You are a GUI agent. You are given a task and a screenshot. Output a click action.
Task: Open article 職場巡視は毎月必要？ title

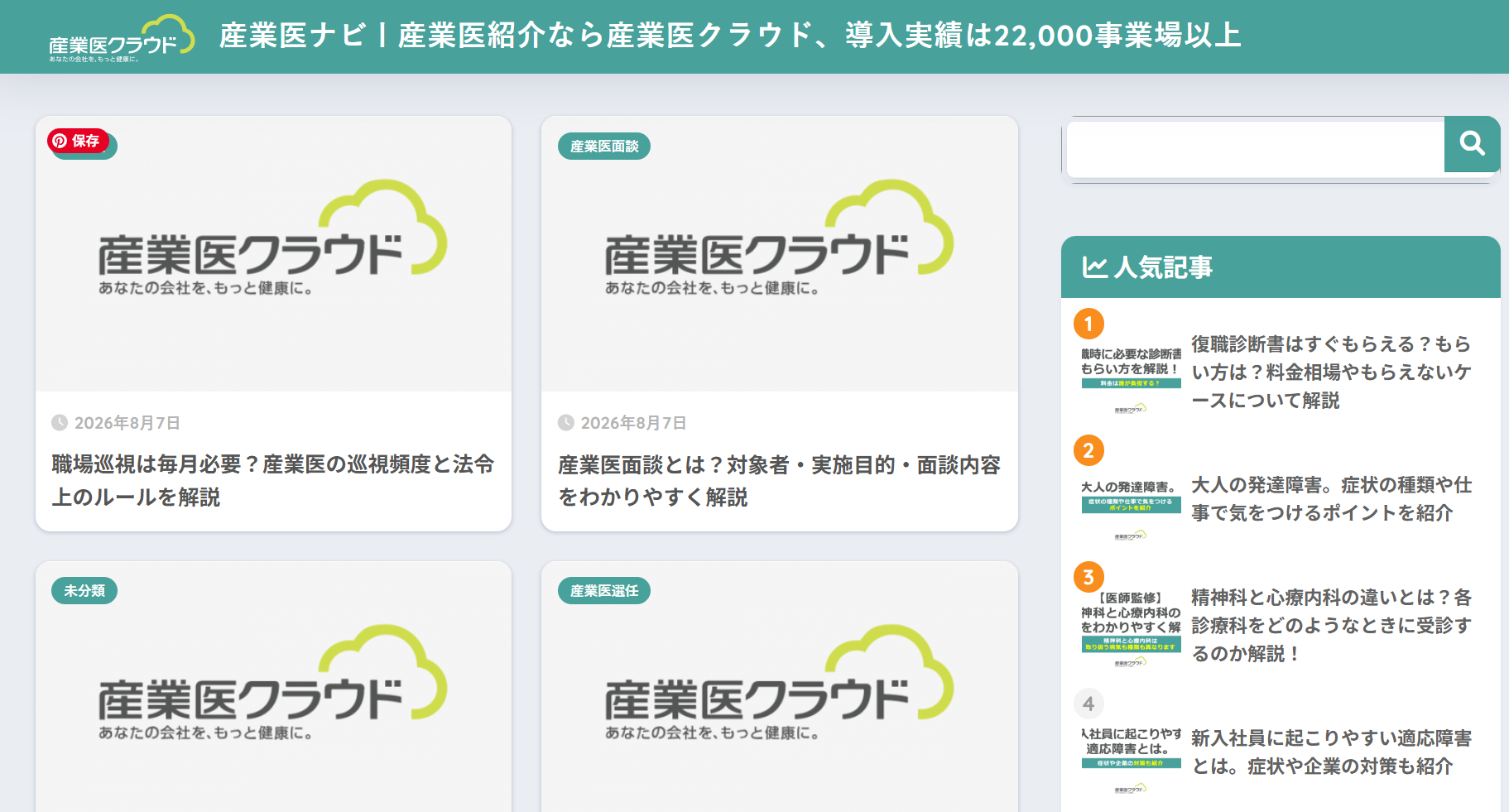[273, 480]
